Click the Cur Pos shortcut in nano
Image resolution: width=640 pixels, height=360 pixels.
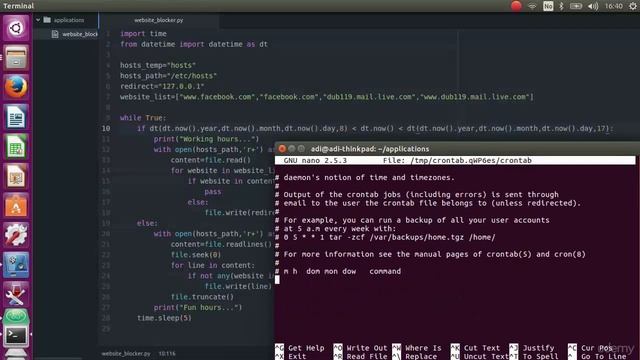pos(591,348)
